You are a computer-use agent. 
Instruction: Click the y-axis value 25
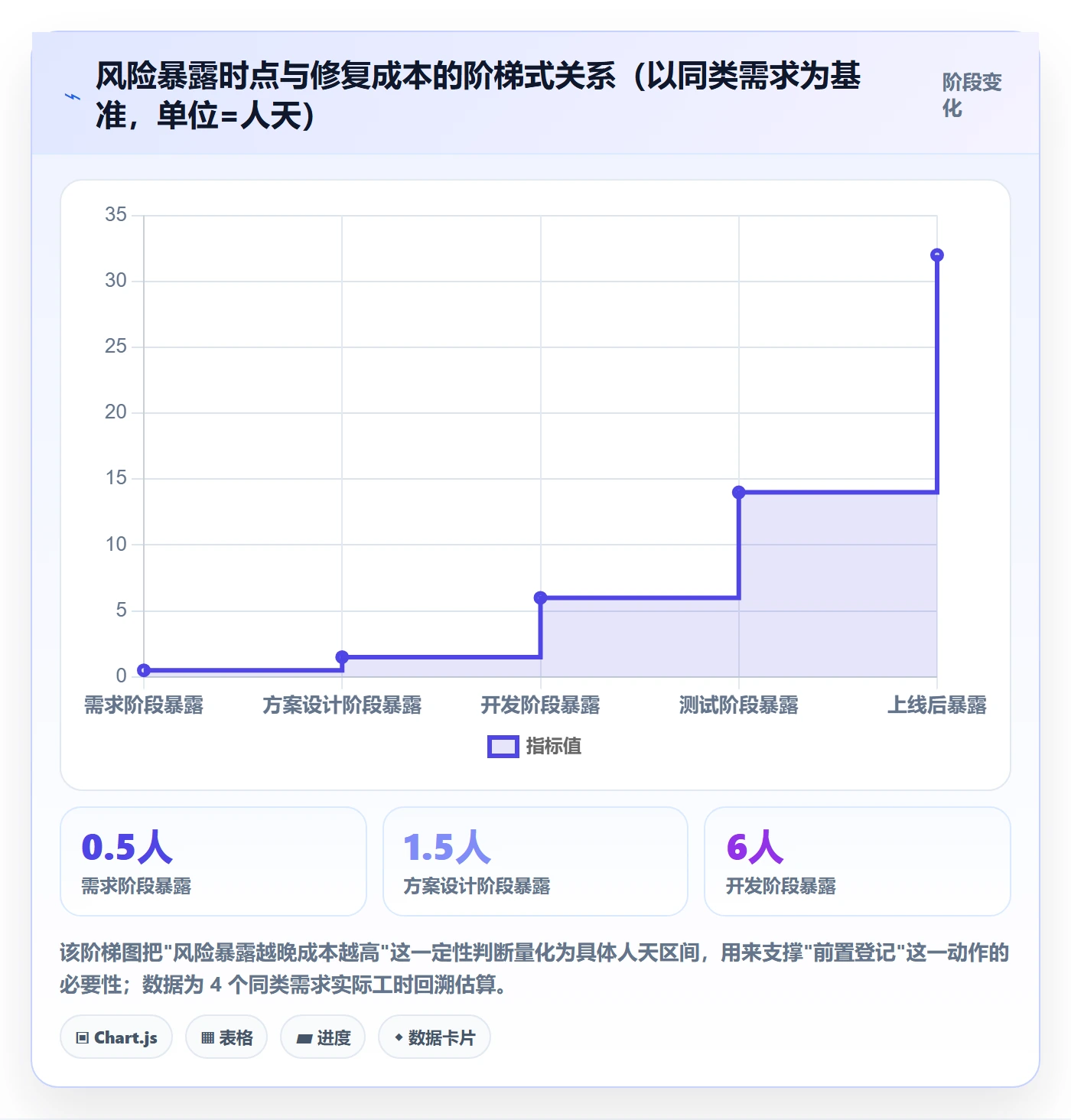116,347
